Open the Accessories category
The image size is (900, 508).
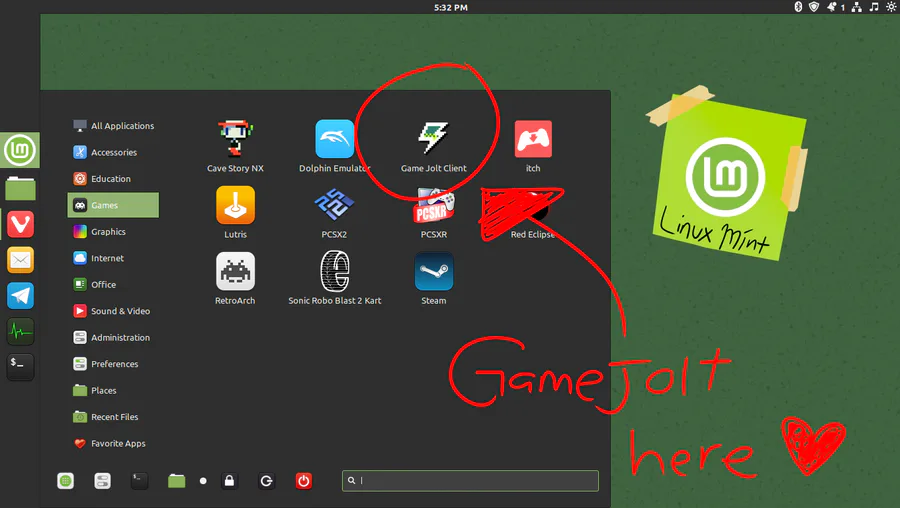pos(114,152)
